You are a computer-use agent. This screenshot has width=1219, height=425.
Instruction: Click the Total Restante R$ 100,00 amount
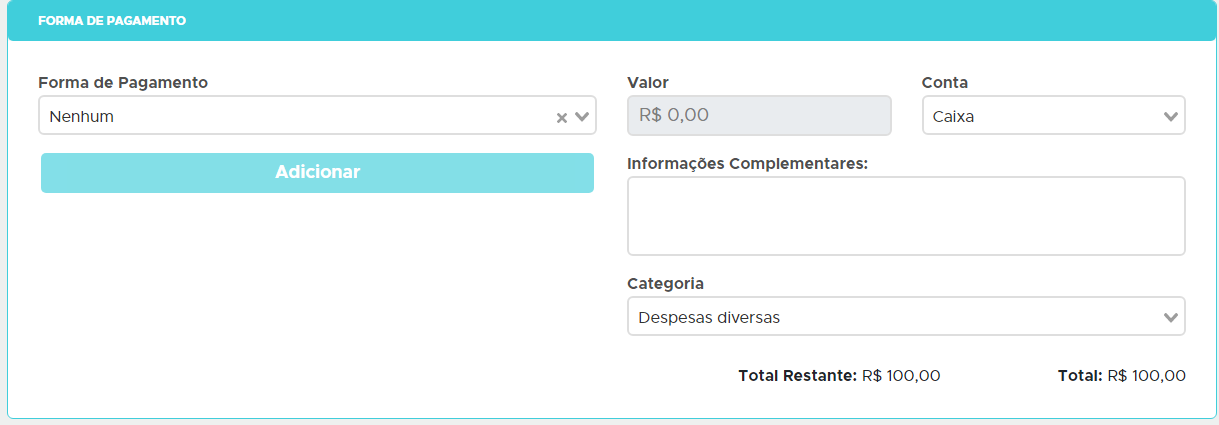901,376
